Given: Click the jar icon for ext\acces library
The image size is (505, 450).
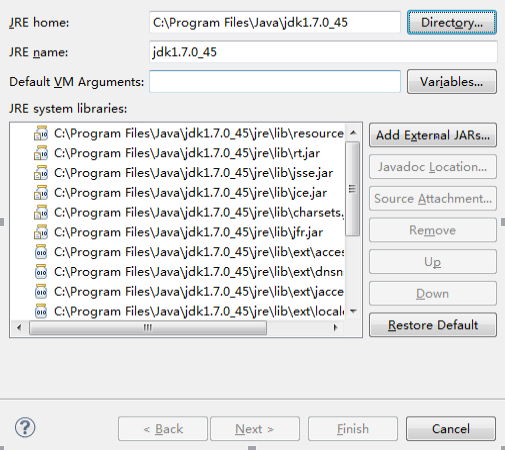Looking at the screenshot, I should (41, 252).
